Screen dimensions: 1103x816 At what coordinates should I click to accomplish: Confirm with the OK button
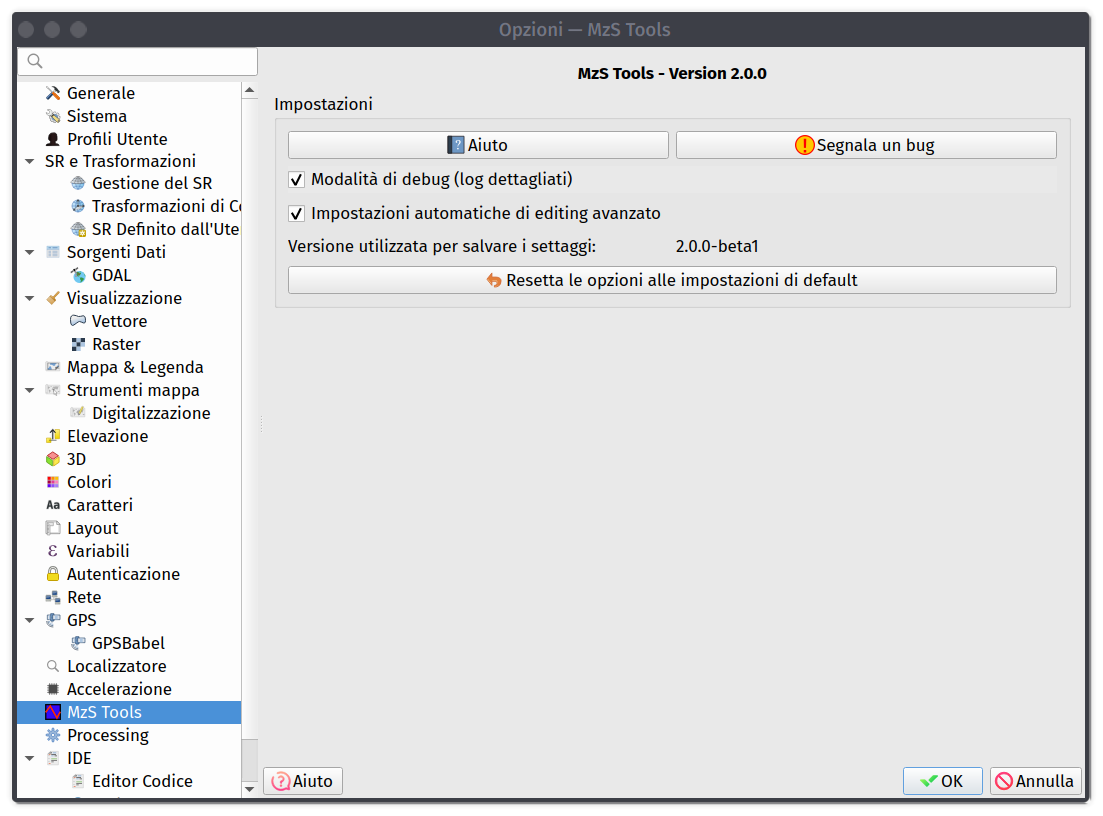(943, 781)
